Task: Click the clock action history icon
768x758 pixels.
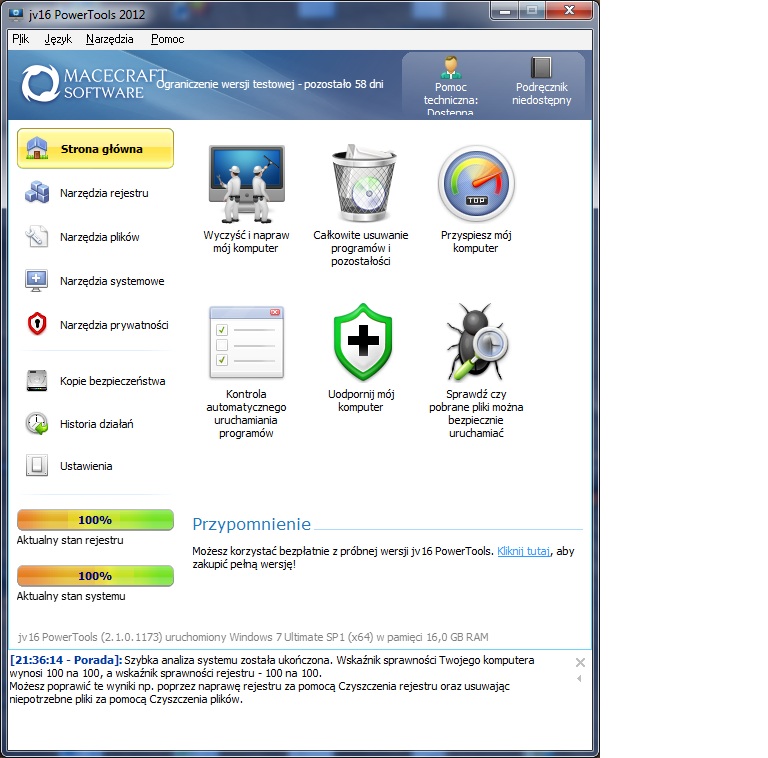Action: 37,424
